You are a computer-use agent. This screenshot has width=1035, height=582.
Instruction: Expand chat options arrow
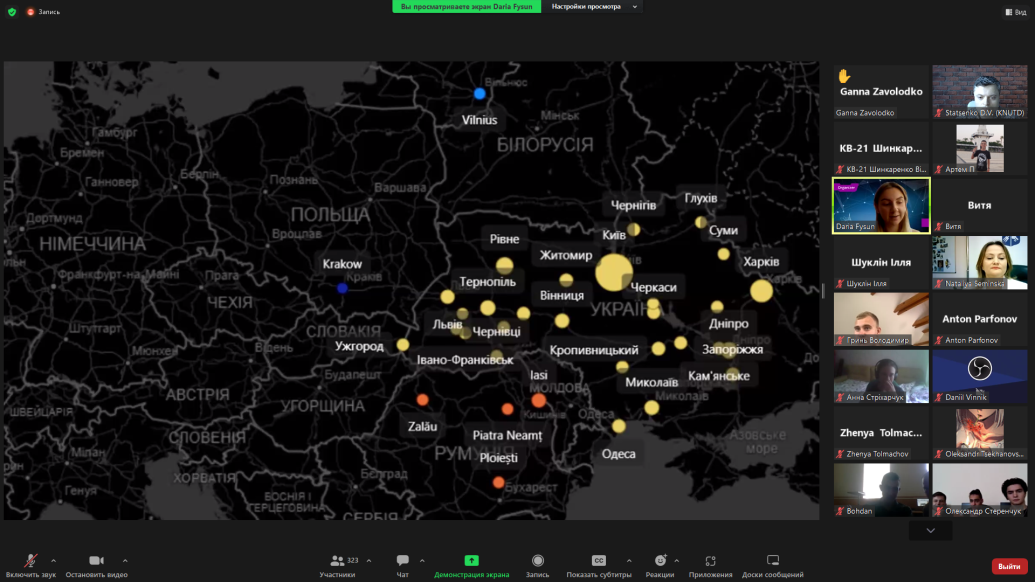click(422, 561)
